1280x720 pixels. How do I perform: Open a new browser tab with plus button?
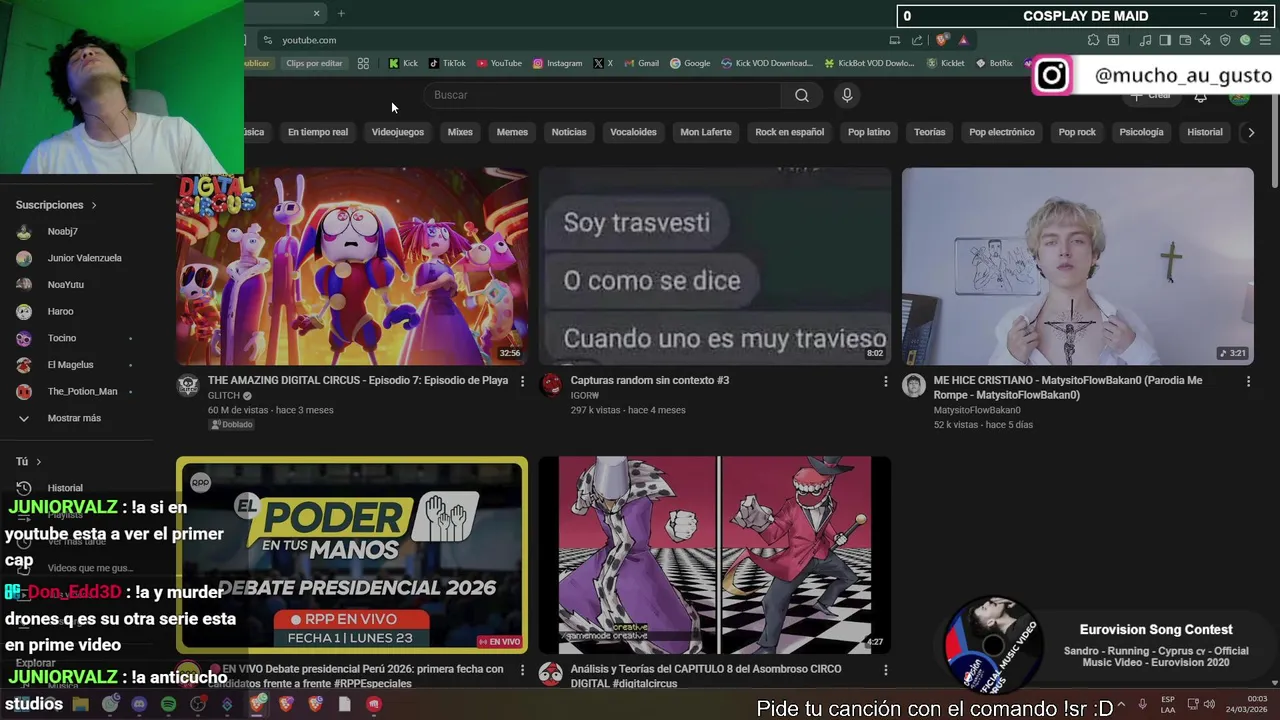[341, 13]
